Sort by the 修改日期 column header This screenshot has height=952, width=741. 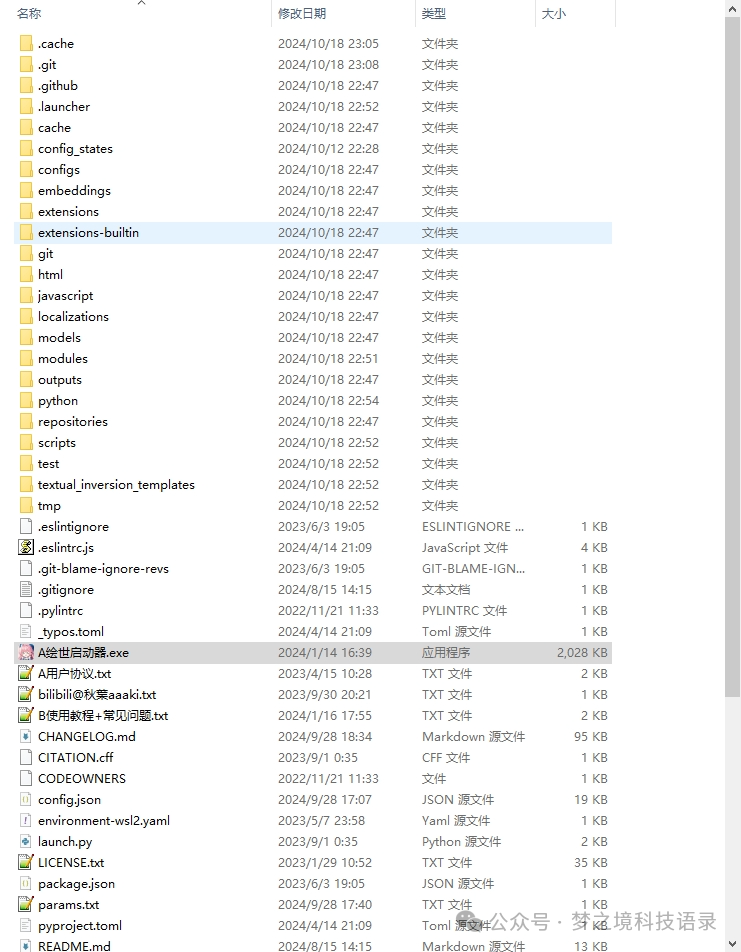pos(302,13)
